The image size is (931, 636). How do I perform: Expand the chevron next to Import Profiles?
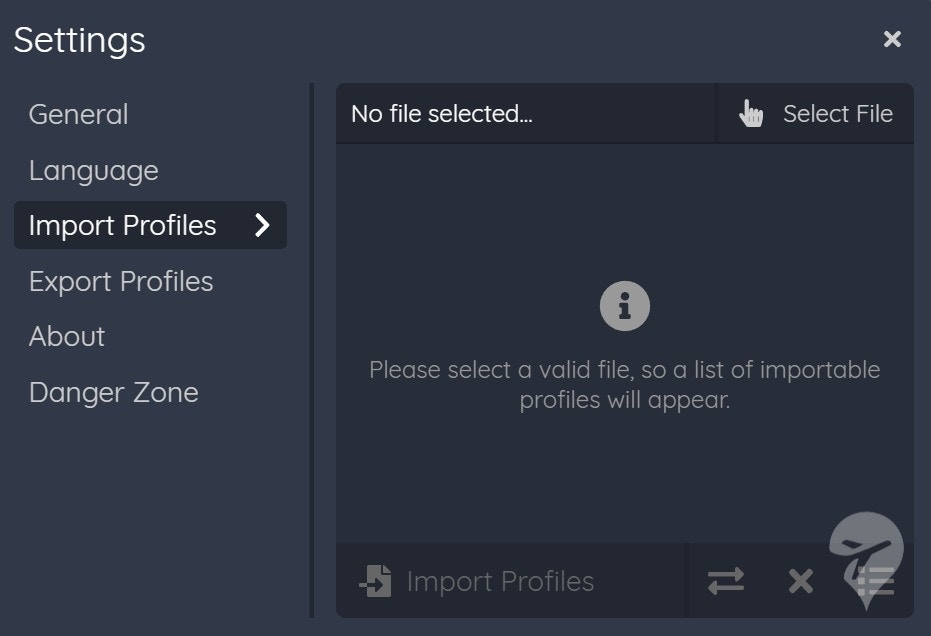[262, 225]
